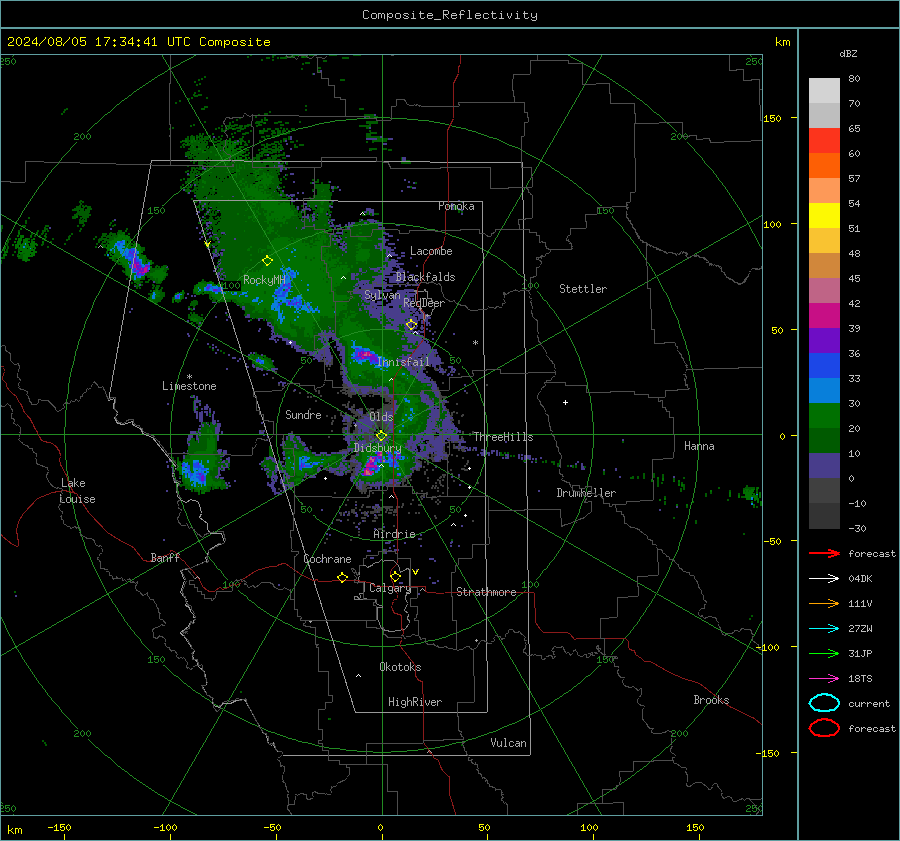Select the red 65-60 dBZ color swatch
Image resolution: width=900 pixels, height=841 pixels.
824,141
